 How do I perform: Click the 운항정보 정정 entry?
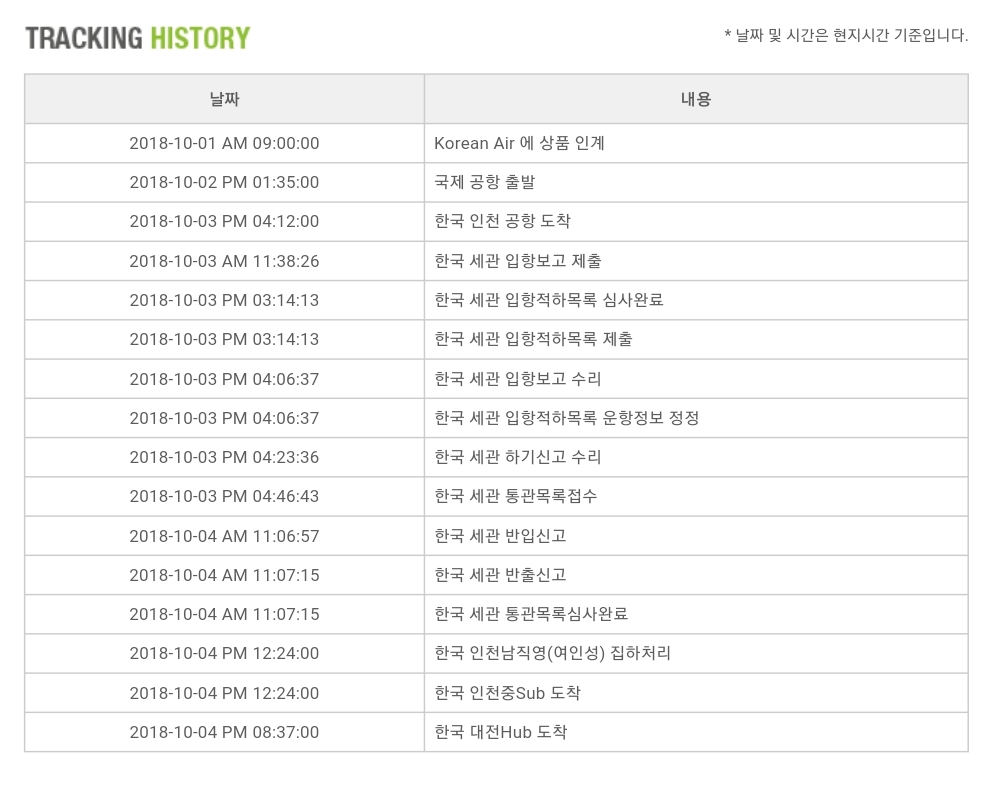pyautogui.click(x=566, y=418)
